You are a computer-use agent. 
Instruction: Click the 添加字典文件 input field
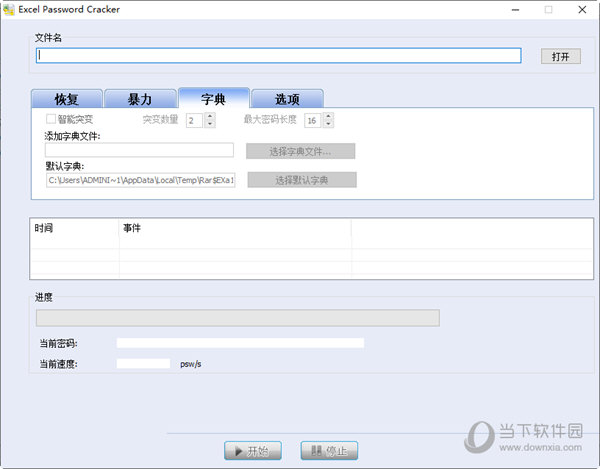tap(139, 150)
